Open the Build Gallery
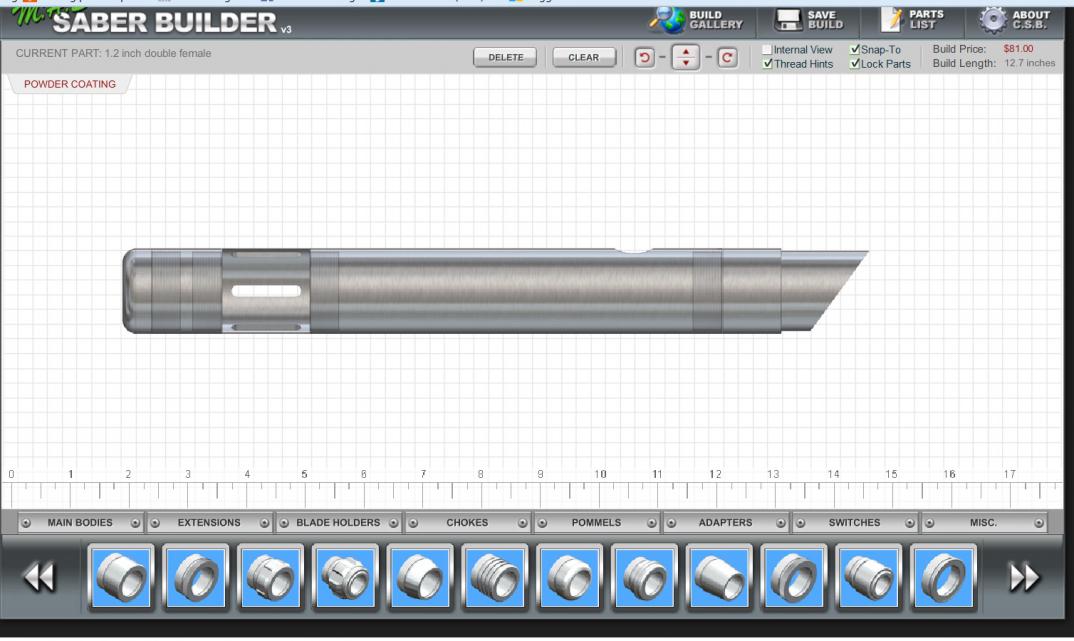The height and width of the screenshot is (641, 1074). click(x=697, y=19)
